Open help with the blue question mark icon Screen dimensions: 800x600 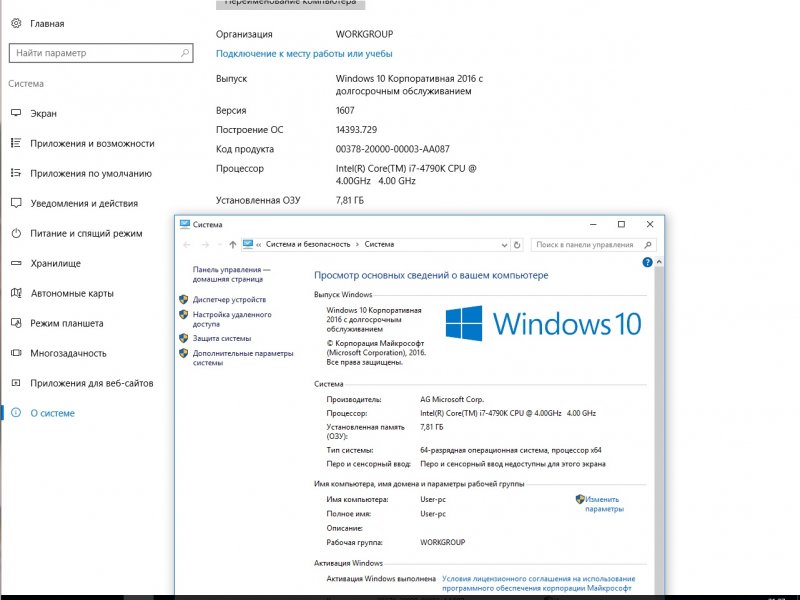[647, 262]
